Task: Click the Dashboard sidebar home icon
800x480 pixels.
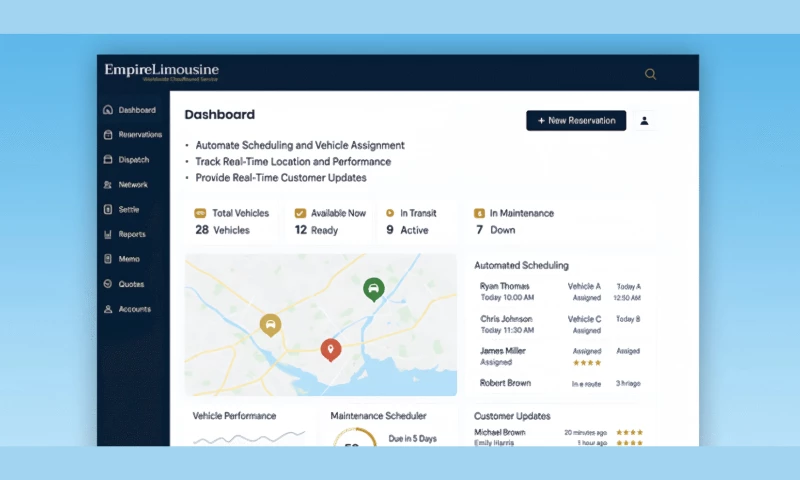Action: coord(108,110)
